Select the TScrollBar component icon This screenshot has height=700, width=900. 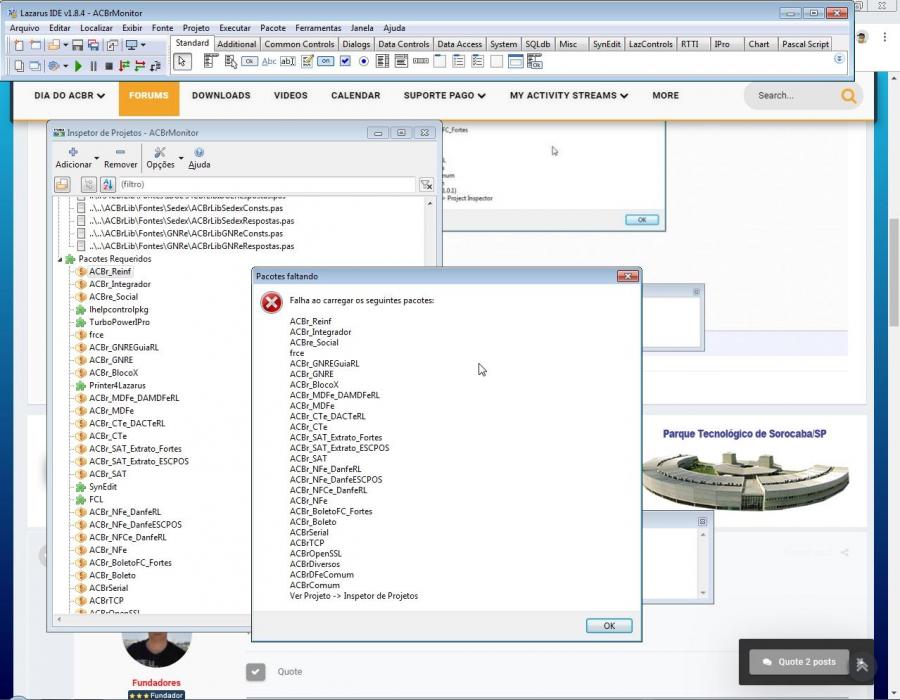(421, 61)
